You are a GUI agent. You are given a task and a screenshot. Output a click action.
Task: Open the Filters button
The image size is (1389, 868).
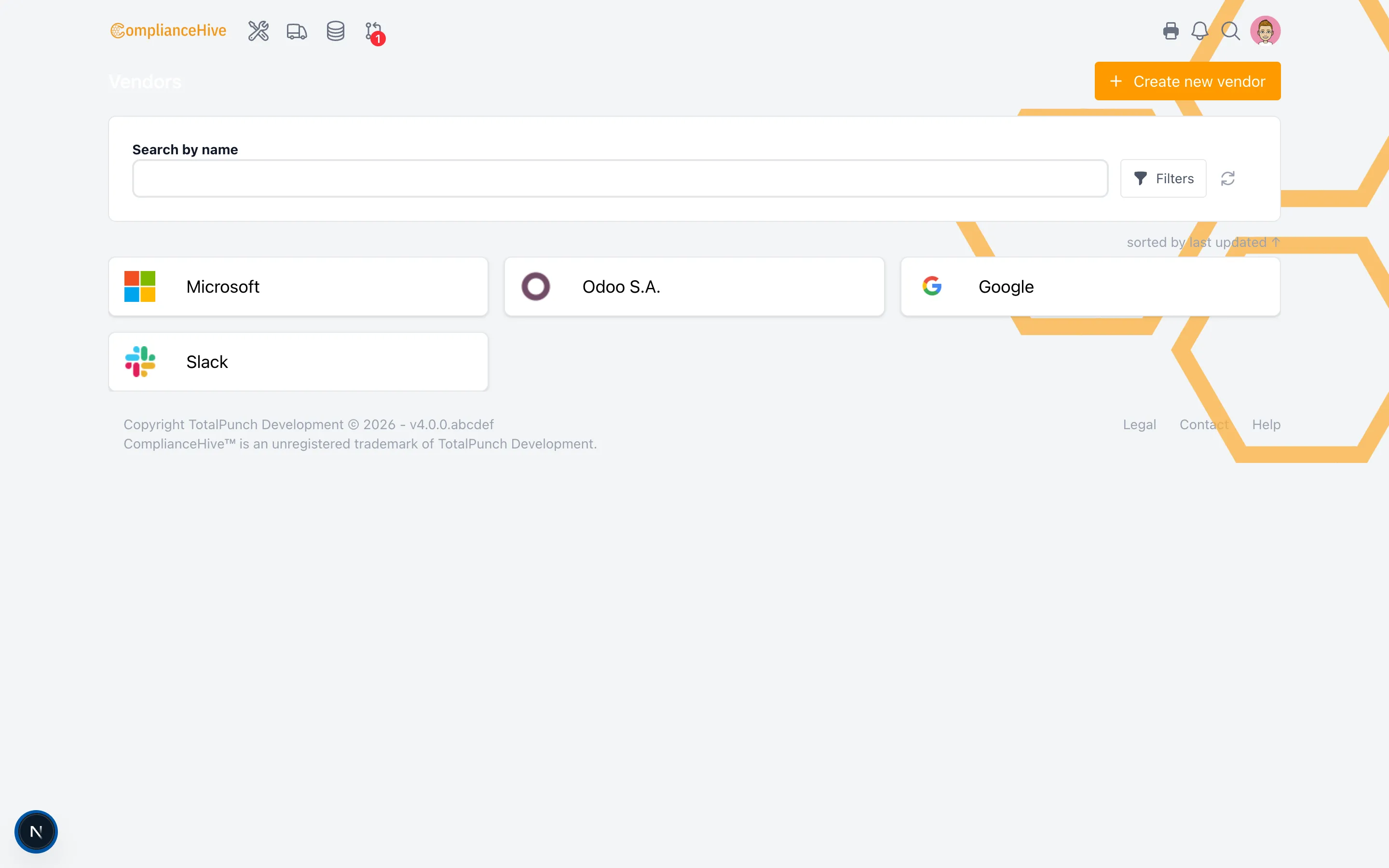tap(1163, 178)
